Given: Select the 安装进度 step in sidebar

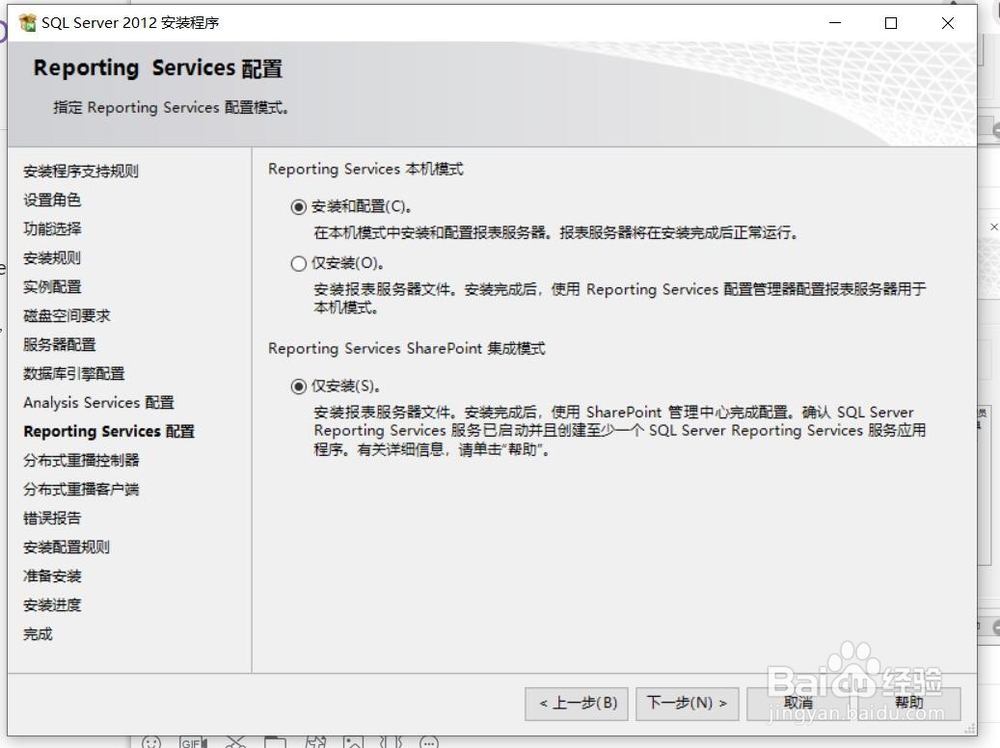Looking at the screenshot, I should [52, 605].
